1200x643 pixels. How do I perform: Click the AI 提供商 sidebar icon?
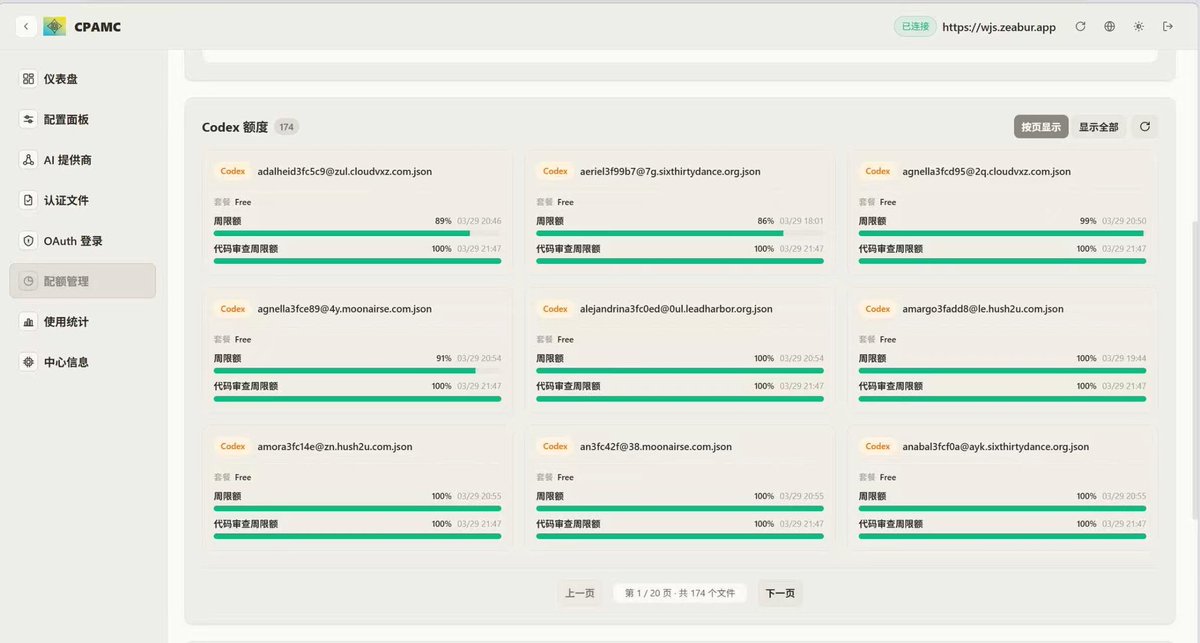[x=28, y=160]
